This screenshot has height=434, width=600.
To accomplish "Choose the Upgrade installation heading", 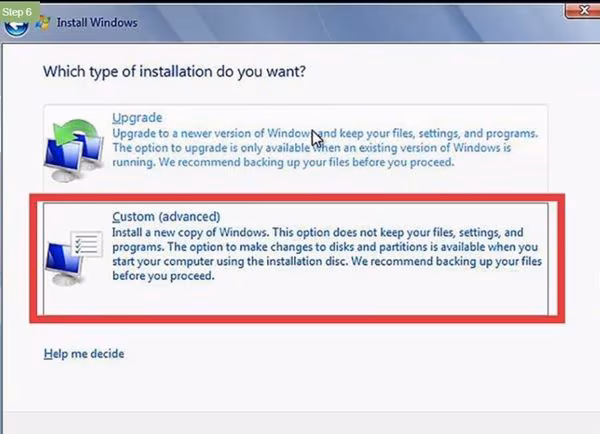I will (137, 117).
